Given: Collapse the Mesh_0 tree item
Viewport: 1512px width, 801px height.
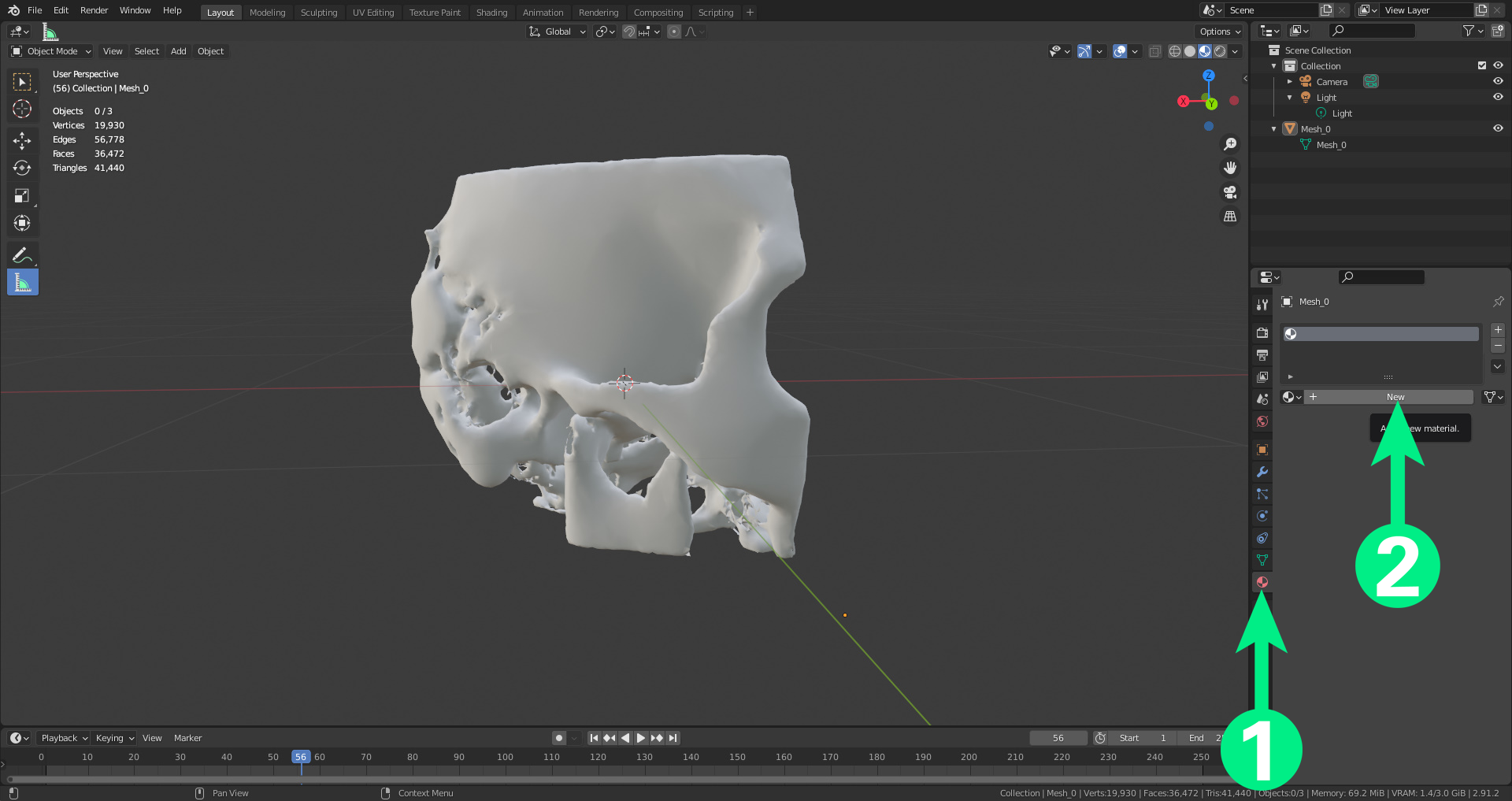Looking at the screenshot, I should pyautogui.click(x=1273, y=129).
